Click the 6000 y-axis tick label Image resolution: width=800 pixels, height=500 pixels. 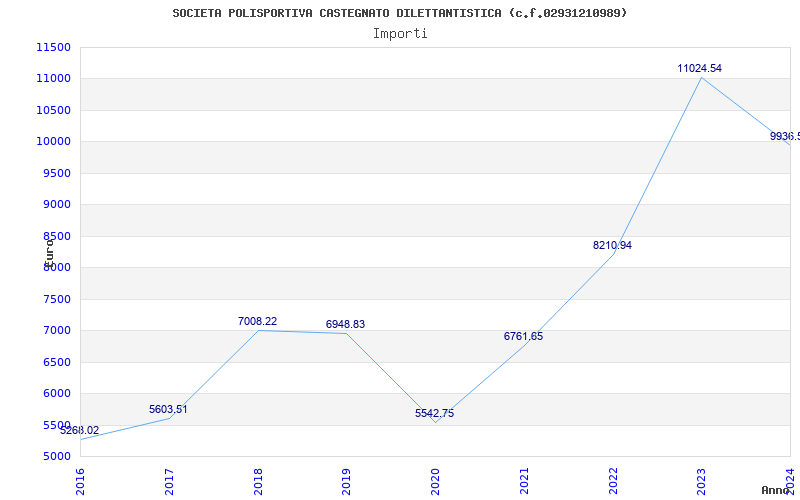[56, 393]
